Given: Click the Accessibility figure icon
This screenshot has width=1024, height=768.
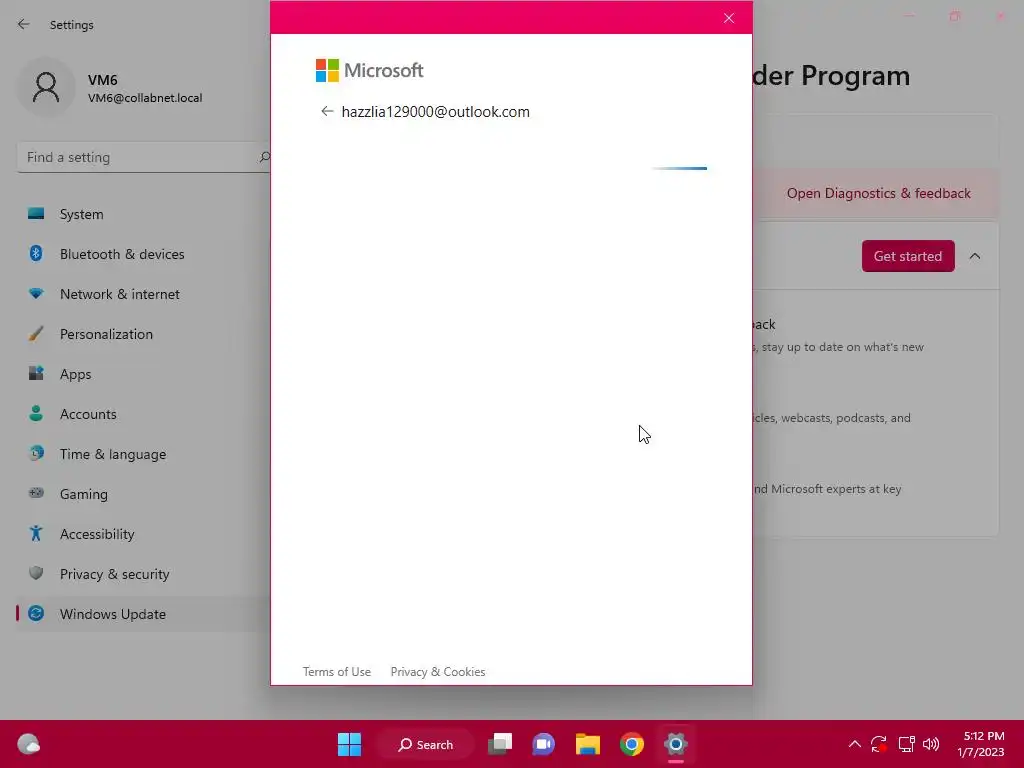Looking at the screenshot, I should point(36,534).
